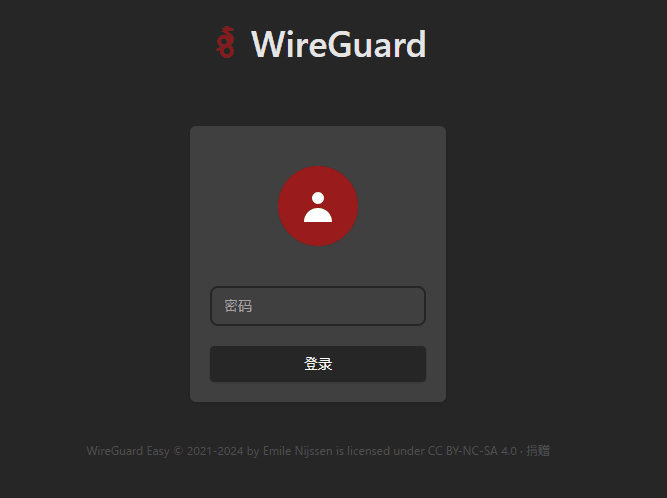Click the red WireGuard dragon logo

tap(225, 42)
